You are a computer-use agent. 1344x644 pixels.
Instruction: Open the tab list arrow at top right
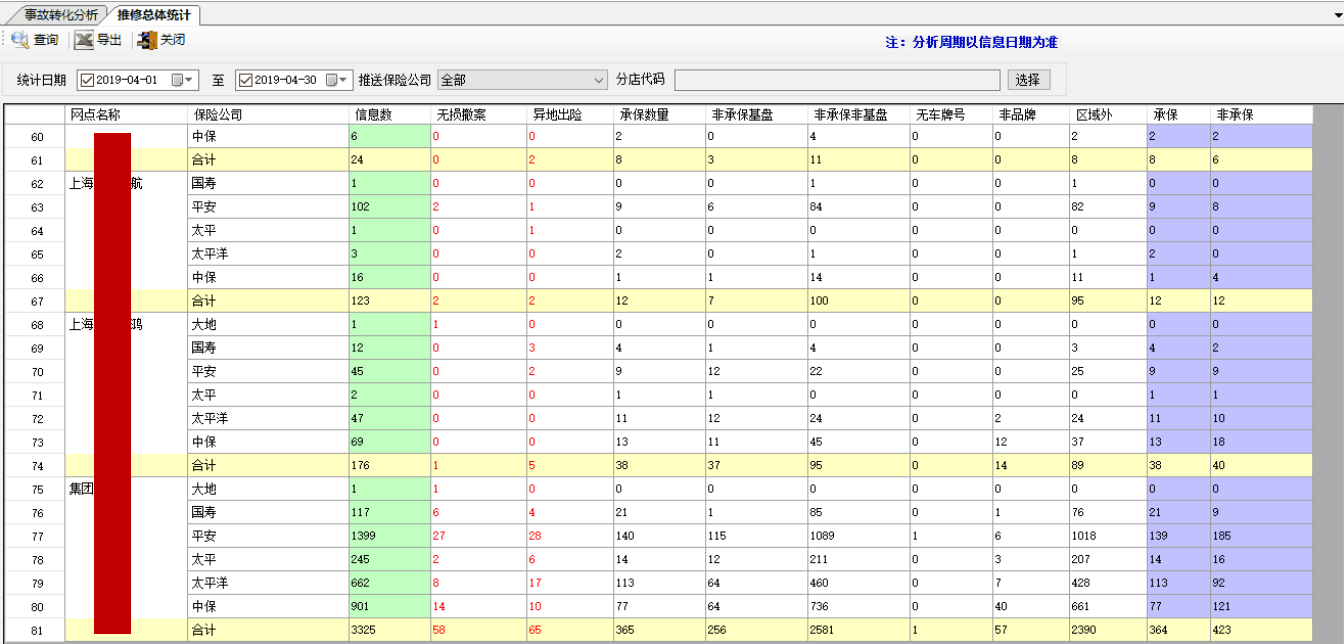(1335, 15)
